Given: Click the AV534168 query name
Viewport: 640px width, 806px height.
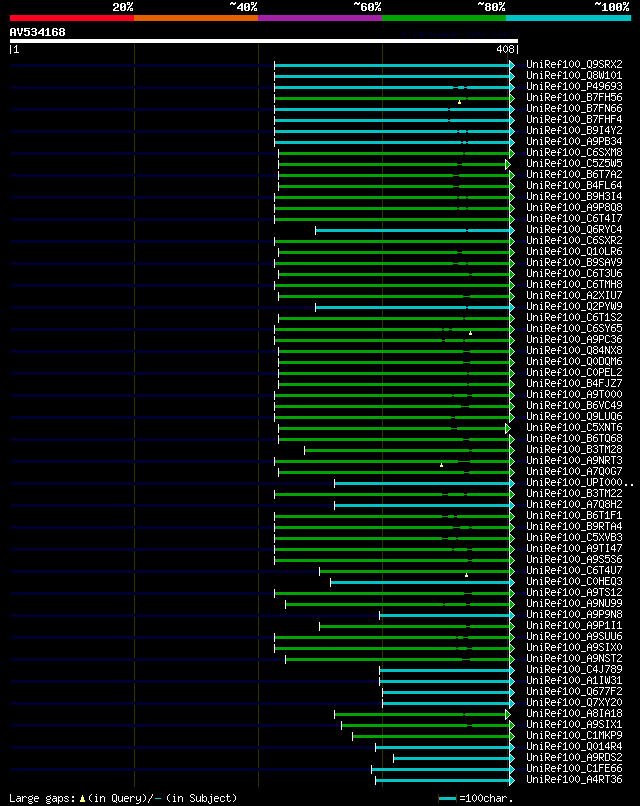Looking at the screenshot, I should 38,32.
